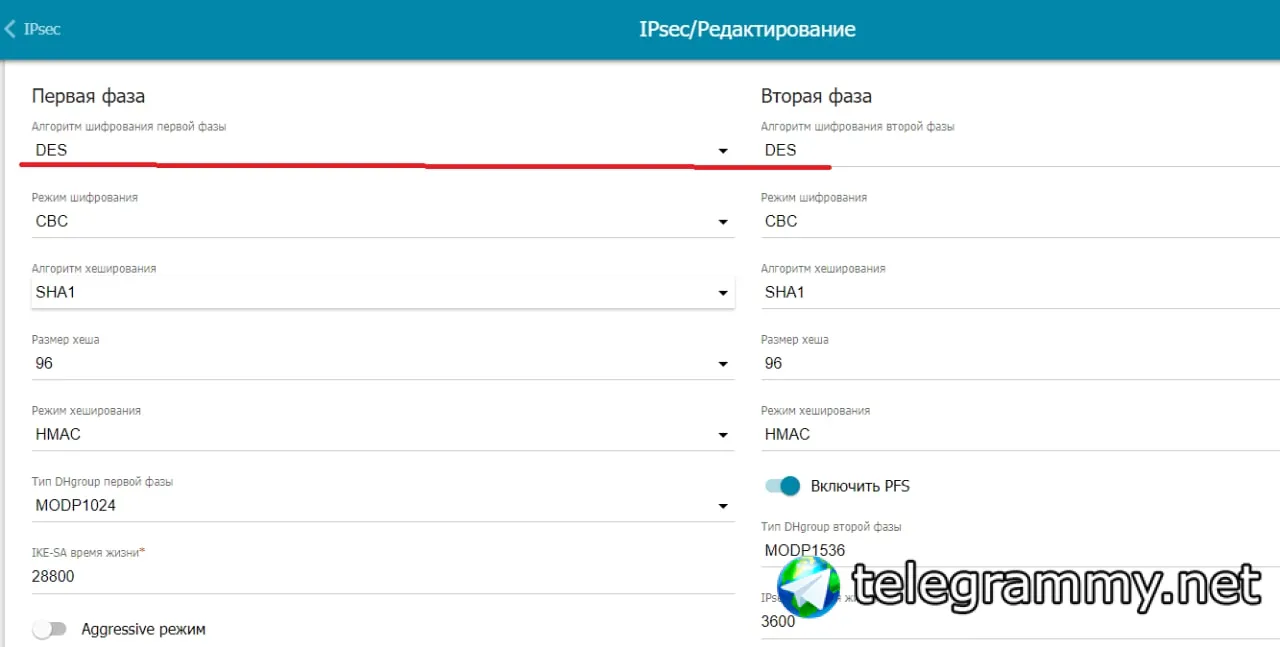
Task: Open second phase DES encryption algorithm dropdown
Action: (x=1020, y=150)
